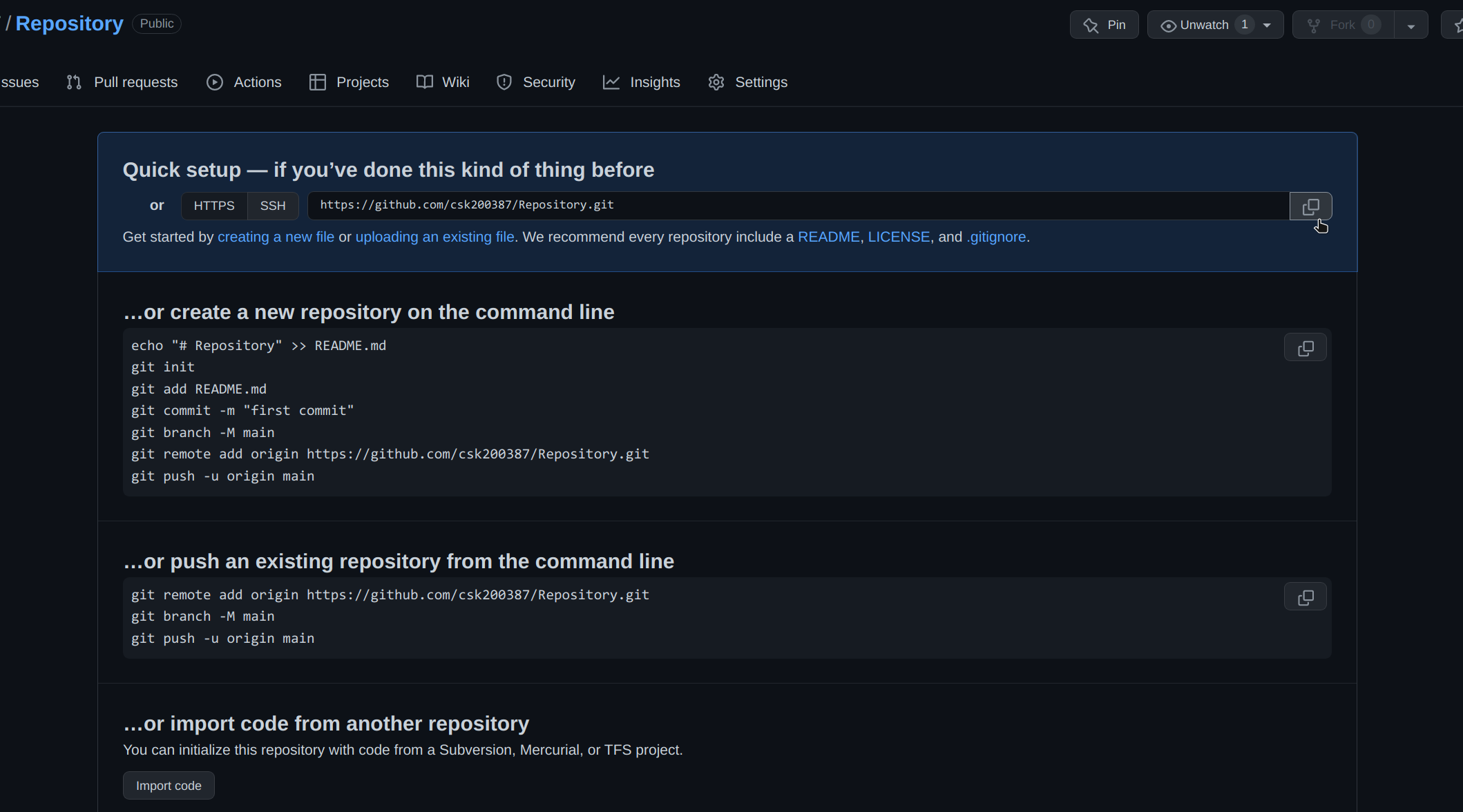Open the Issues tab
This screenshot has height=812, width=1463.
19,82
